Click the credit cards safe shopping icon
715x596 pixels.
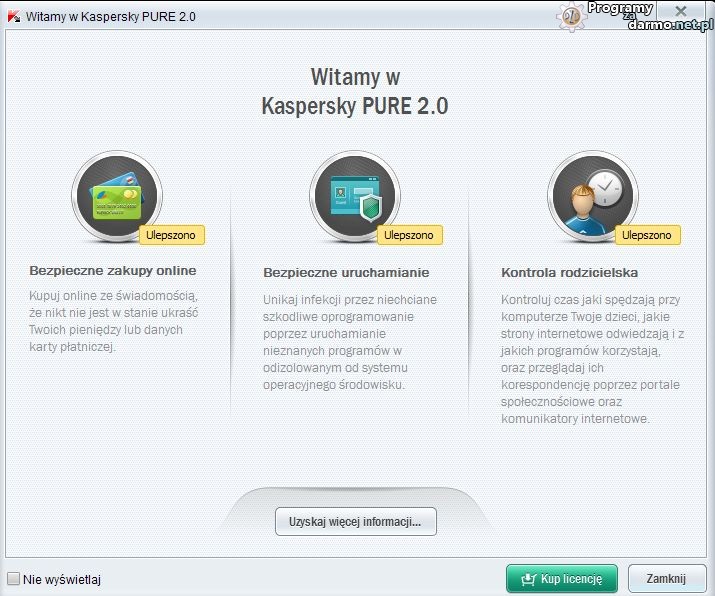click(x=117, y=196)
